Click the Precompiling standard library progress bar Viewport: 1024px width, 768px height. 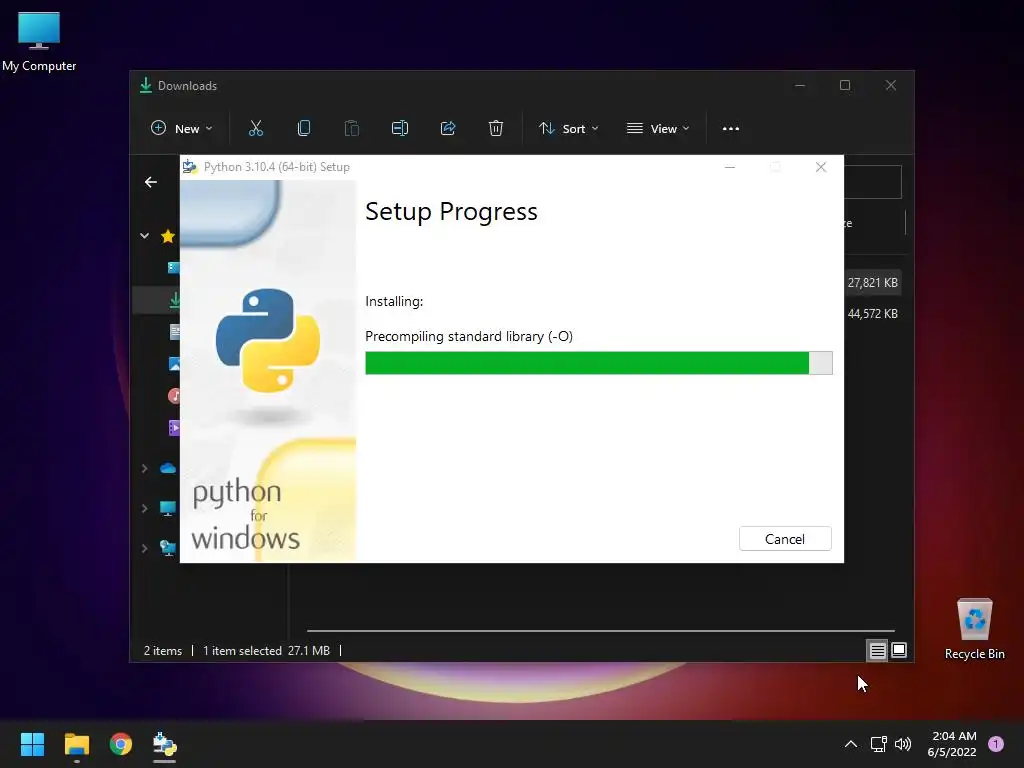(x=598, y=363)
